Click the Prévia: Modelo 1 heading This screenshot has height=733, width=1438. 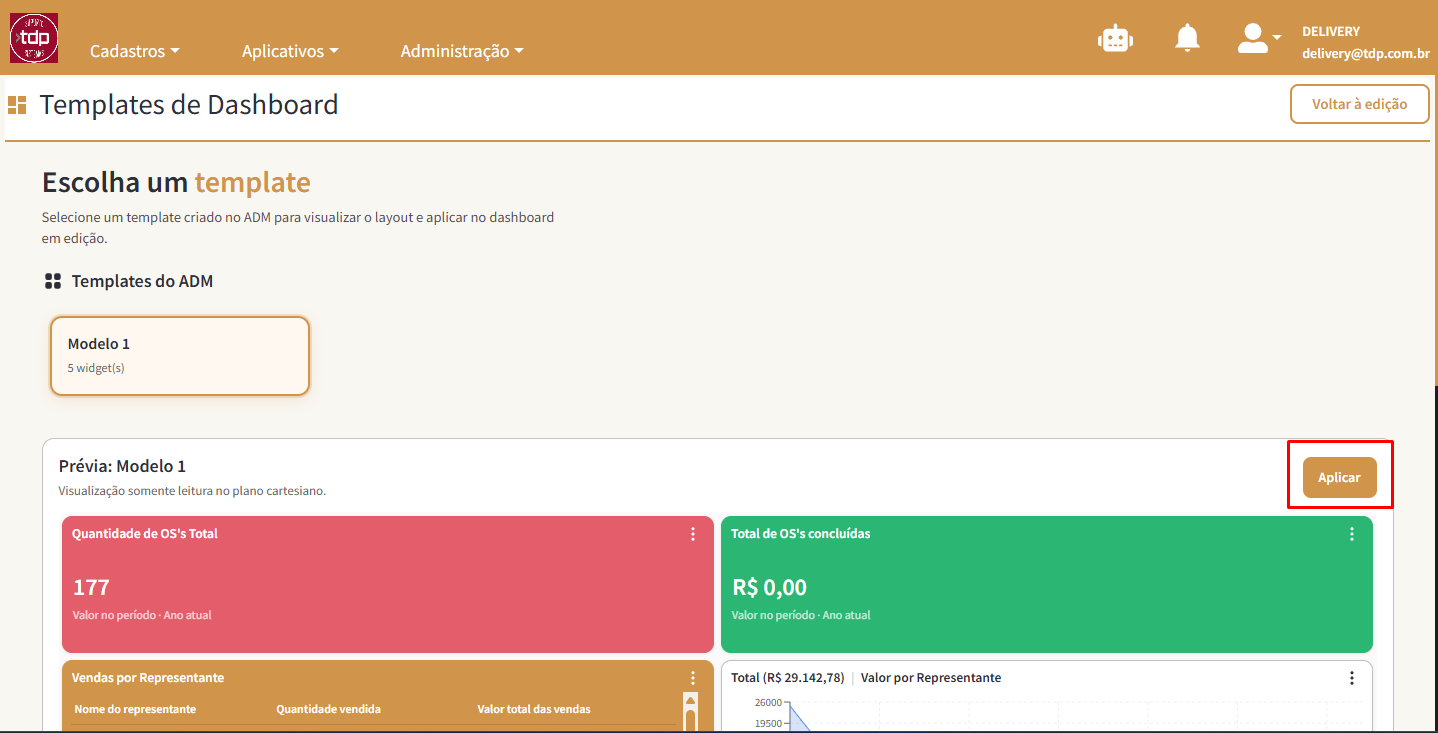point(122,466)
